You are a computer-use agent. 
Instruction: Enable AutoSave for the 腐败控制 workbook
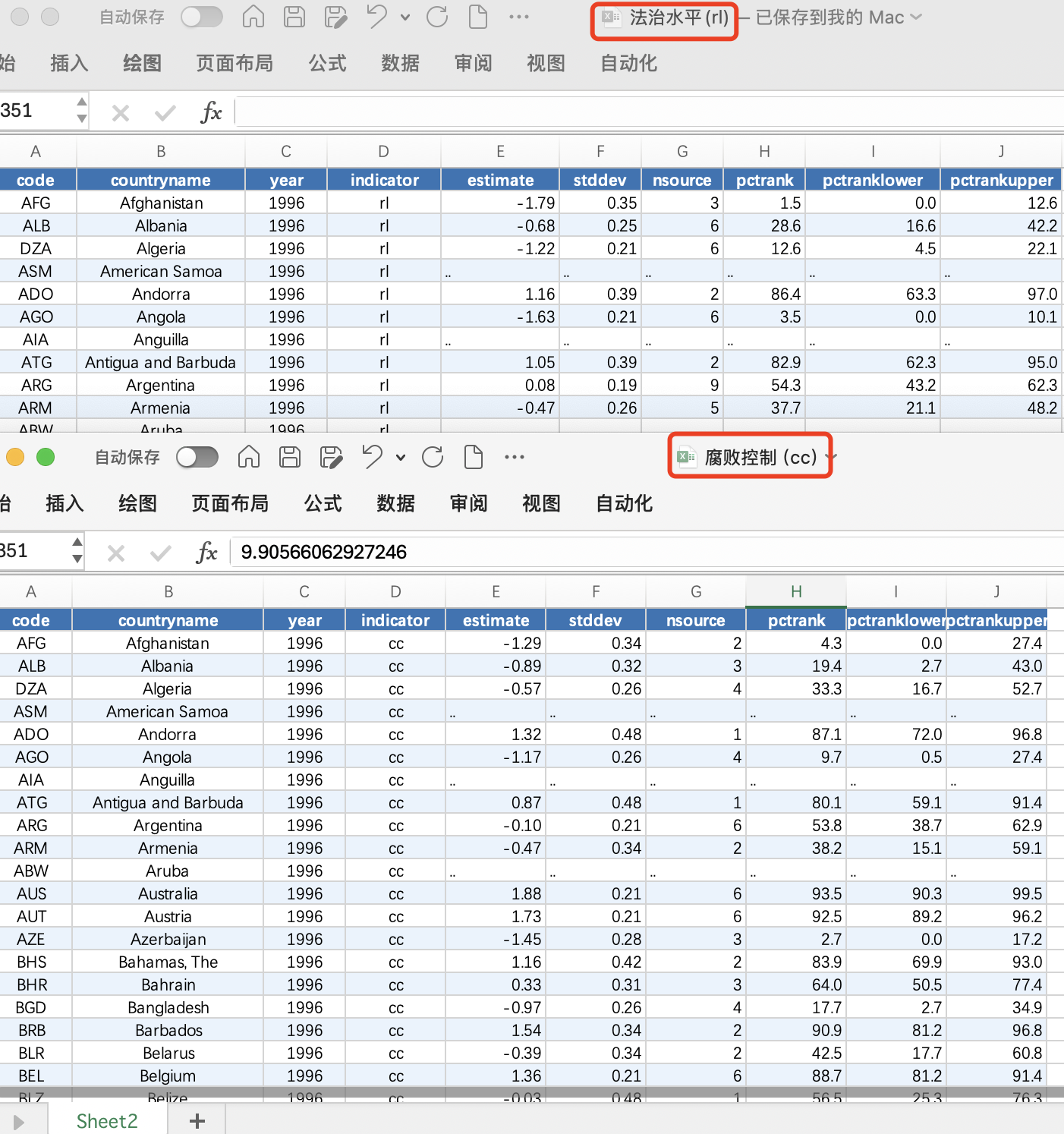tap(197, 456)
